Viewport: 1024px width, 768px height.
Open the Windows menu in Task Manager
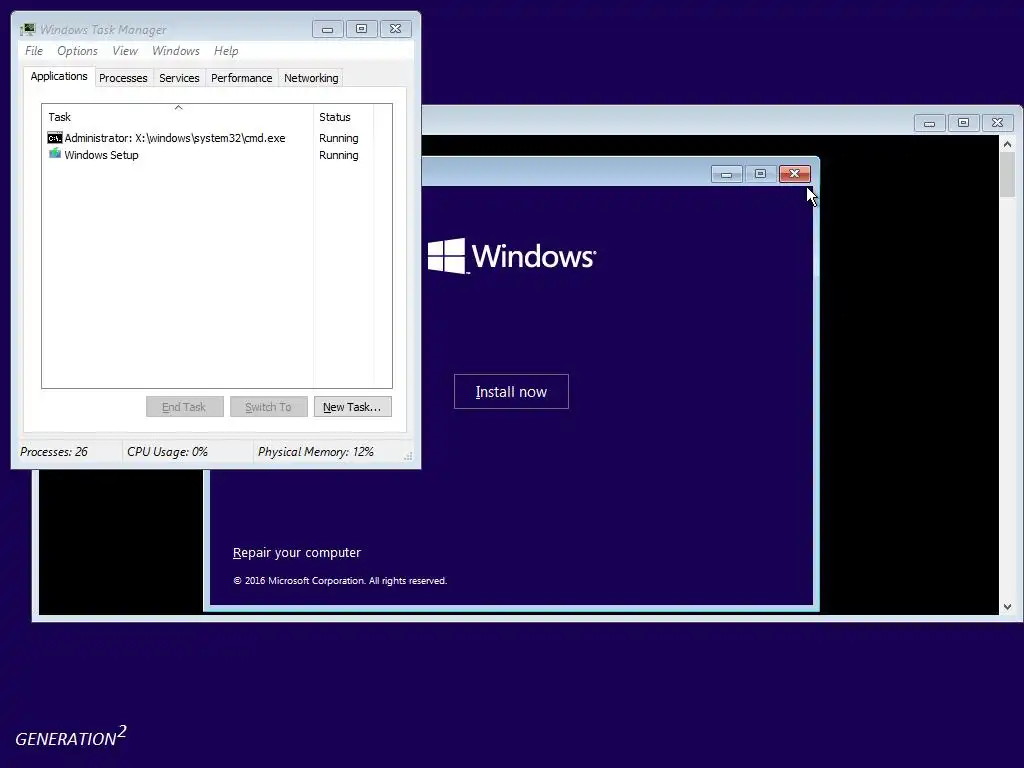pyautogui.click(x=176, y=51)
